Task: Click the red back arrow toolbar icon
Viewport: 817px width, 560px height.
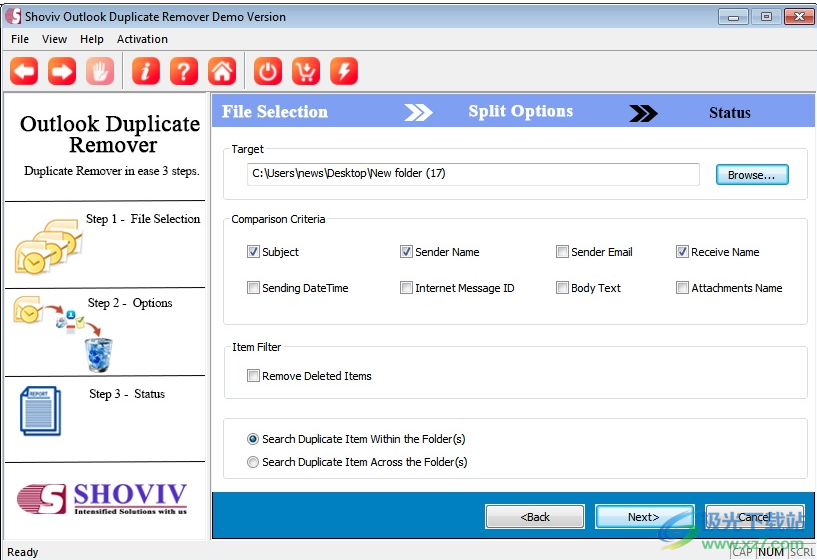Action: [24, 71]
